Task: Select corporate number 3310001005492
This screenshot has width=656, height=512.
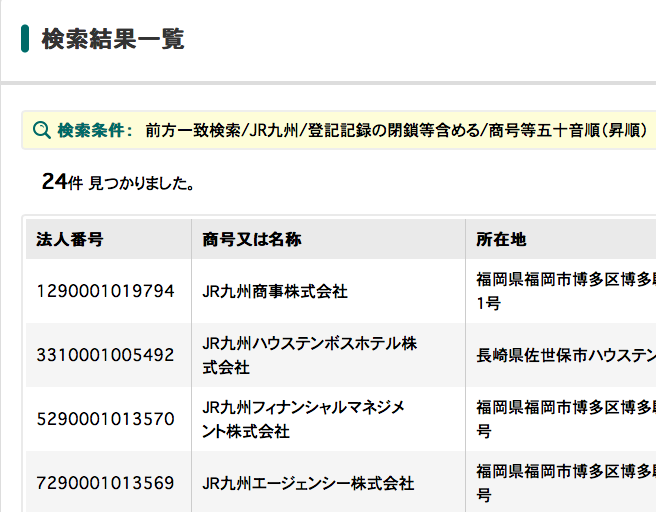Action: (x=105, y=355)
